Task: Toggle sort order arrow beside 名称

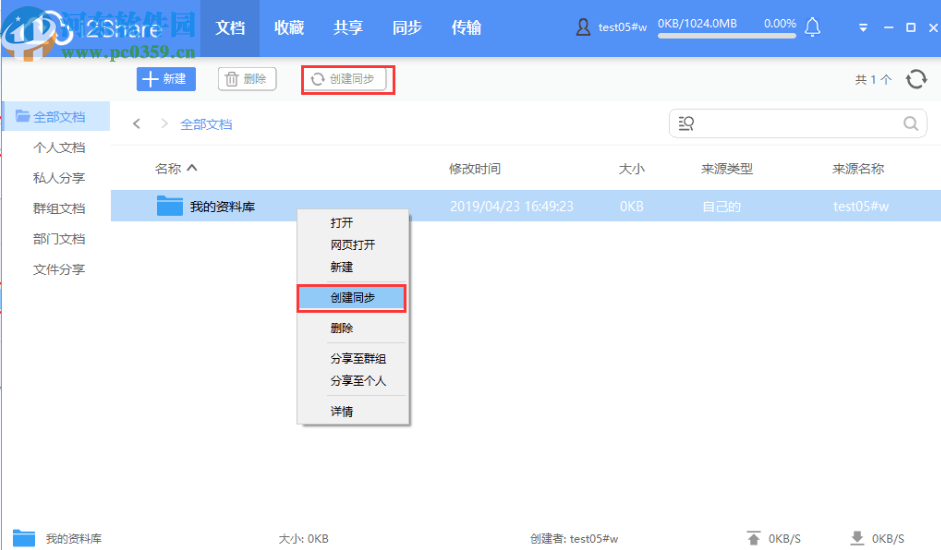Action: 192,168
